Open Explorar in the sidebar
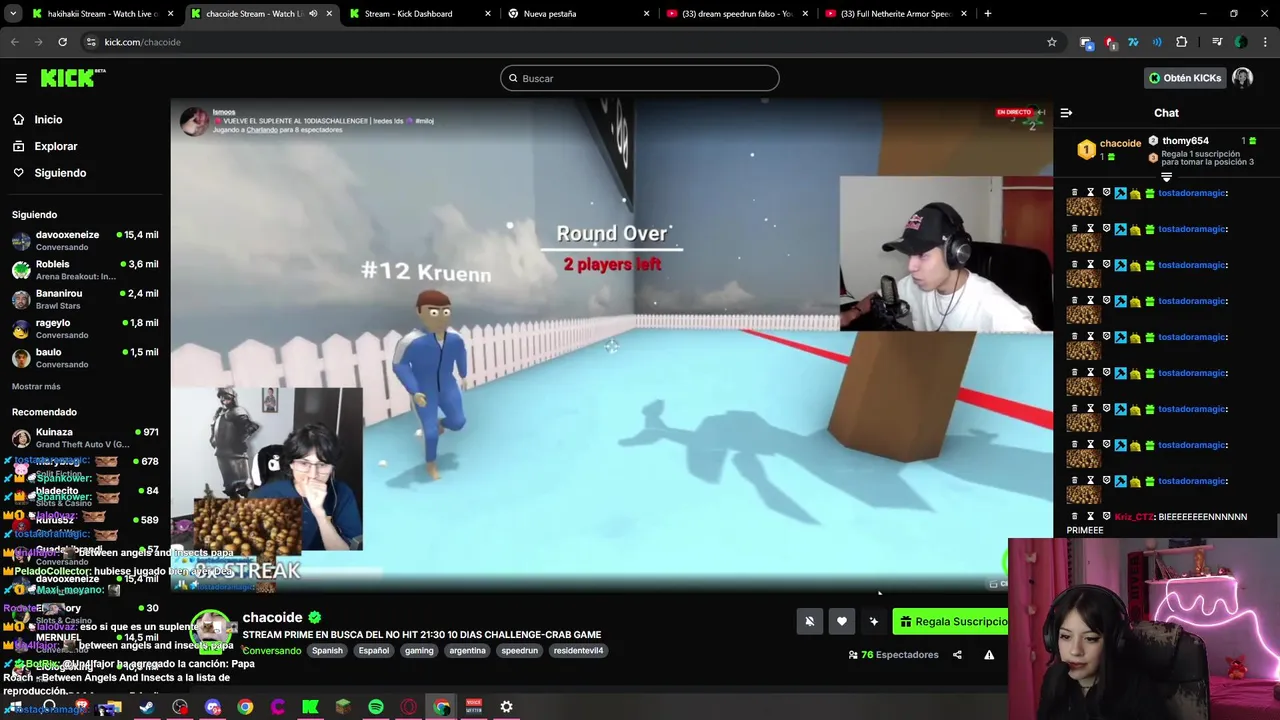 (55, 146)
